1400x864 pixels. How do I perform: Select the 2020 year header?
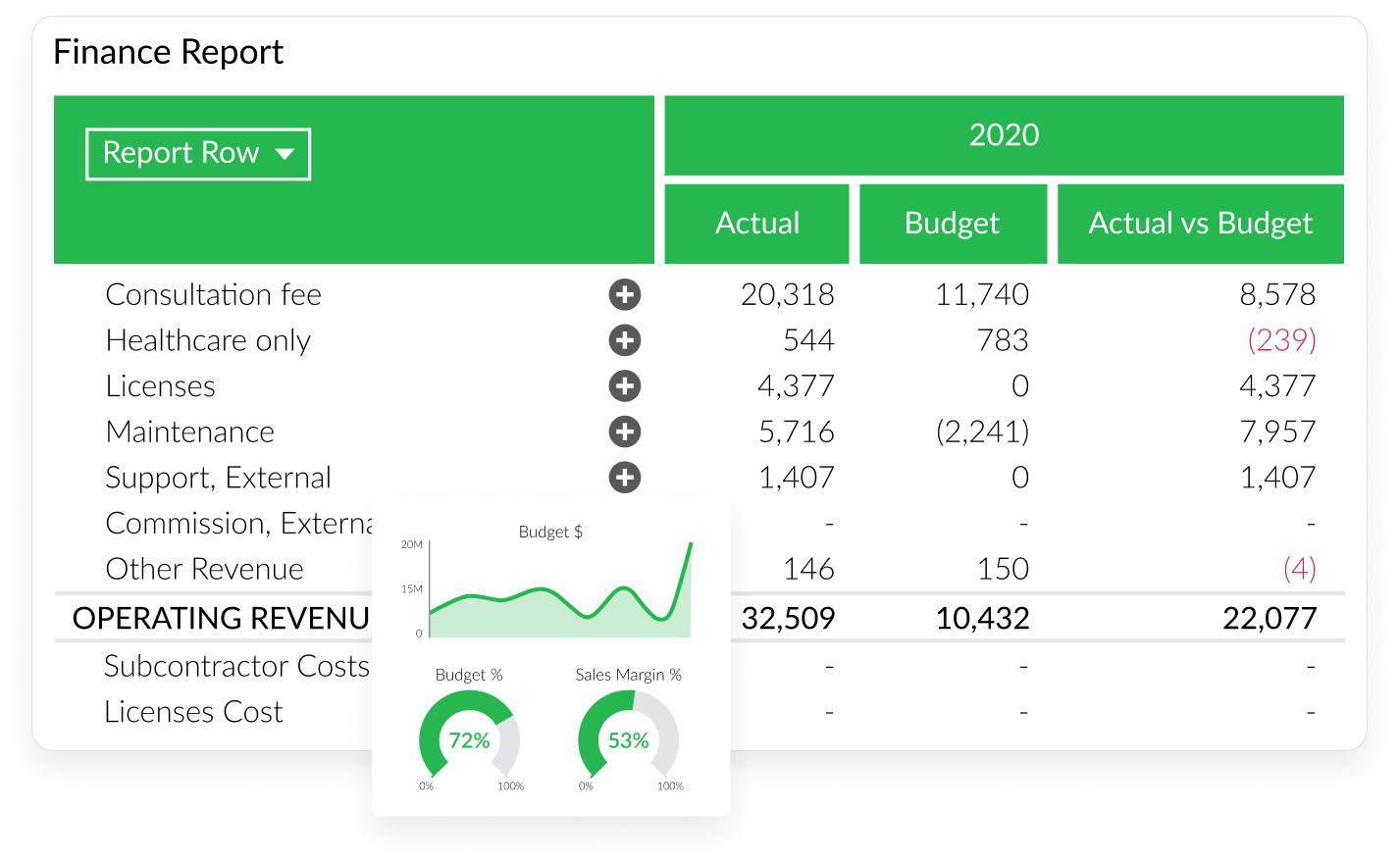pyautogui.click(x=1004, y=135)
